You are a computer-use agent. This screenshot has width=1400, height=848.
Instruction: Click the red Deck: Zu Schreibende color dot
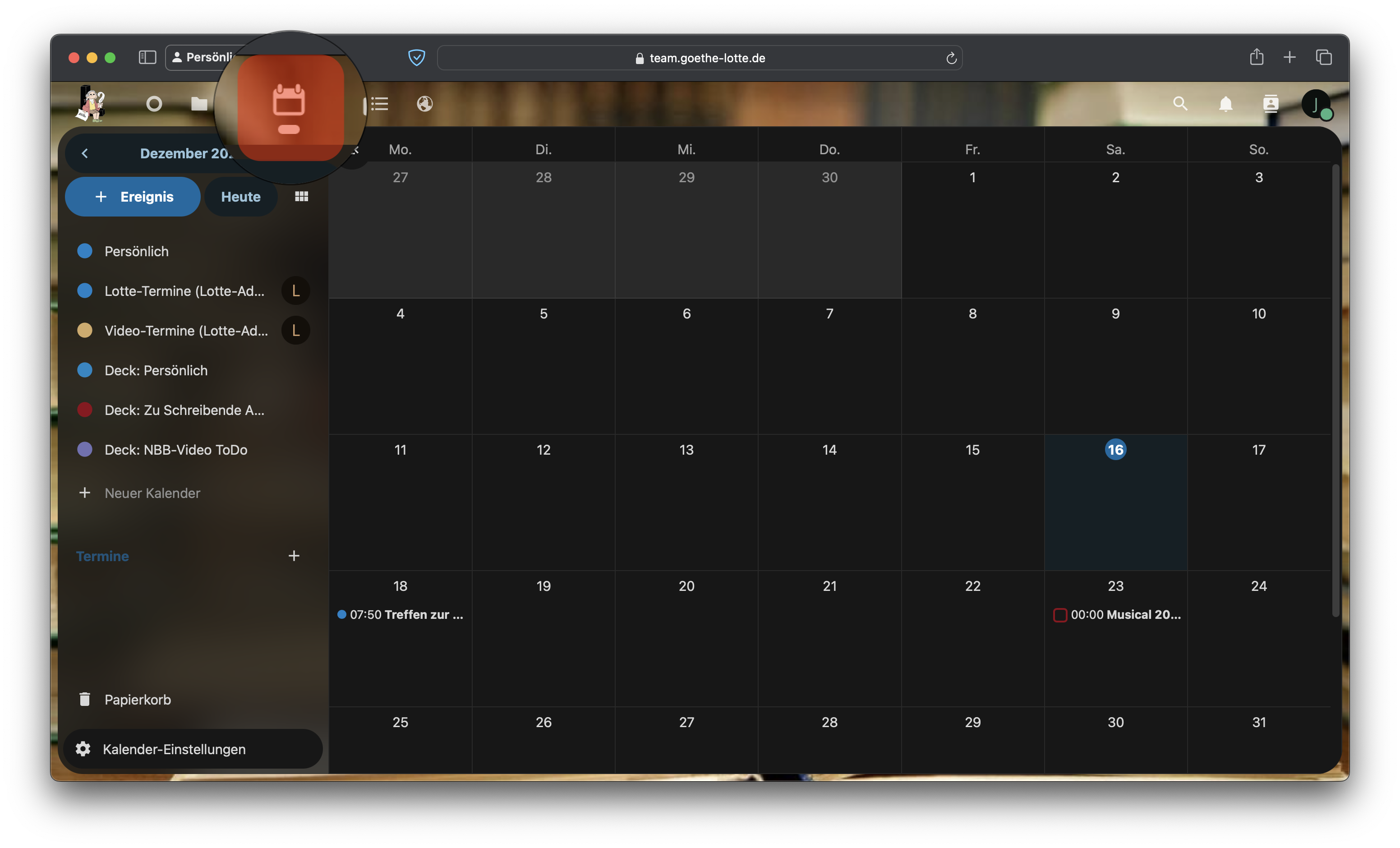click(85, 410)
